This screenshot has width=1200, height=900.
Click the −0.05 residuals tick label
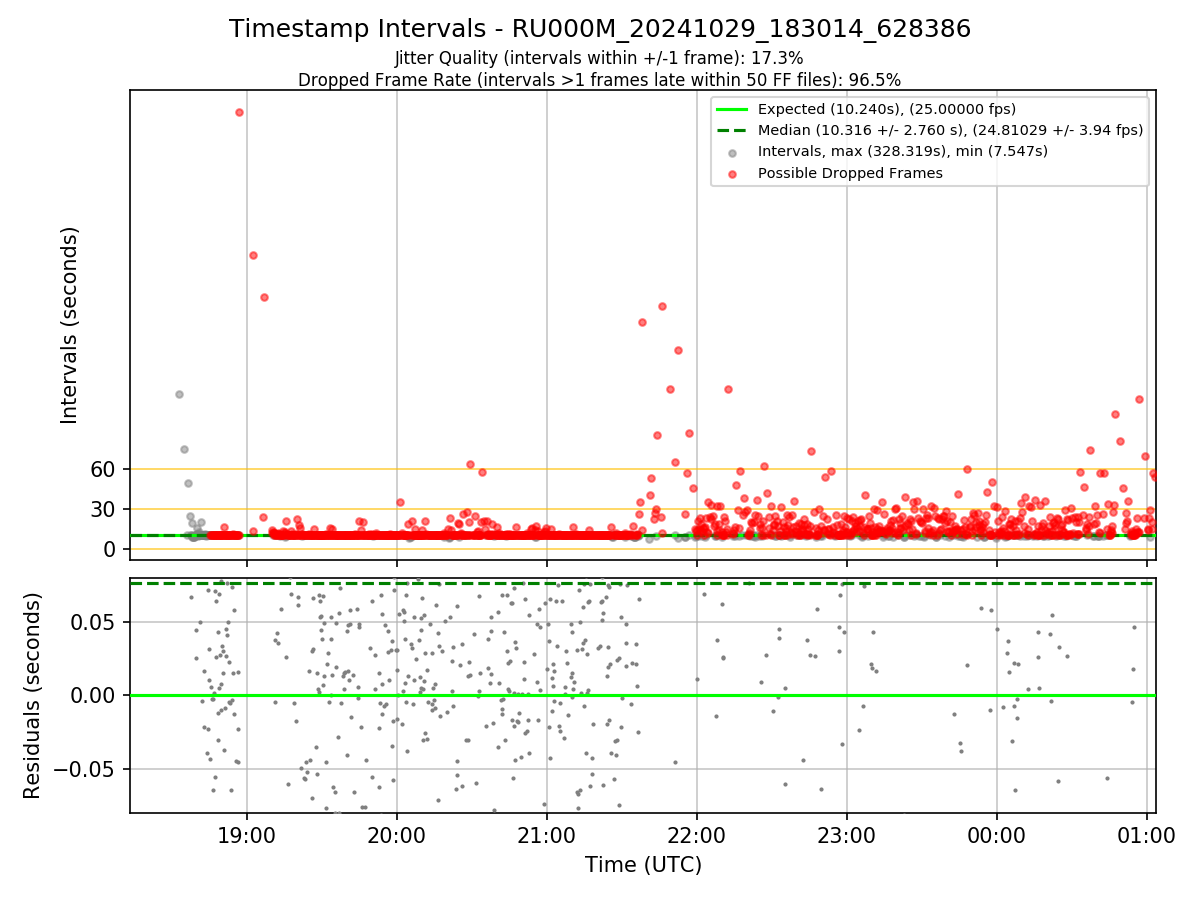point(85,769)
